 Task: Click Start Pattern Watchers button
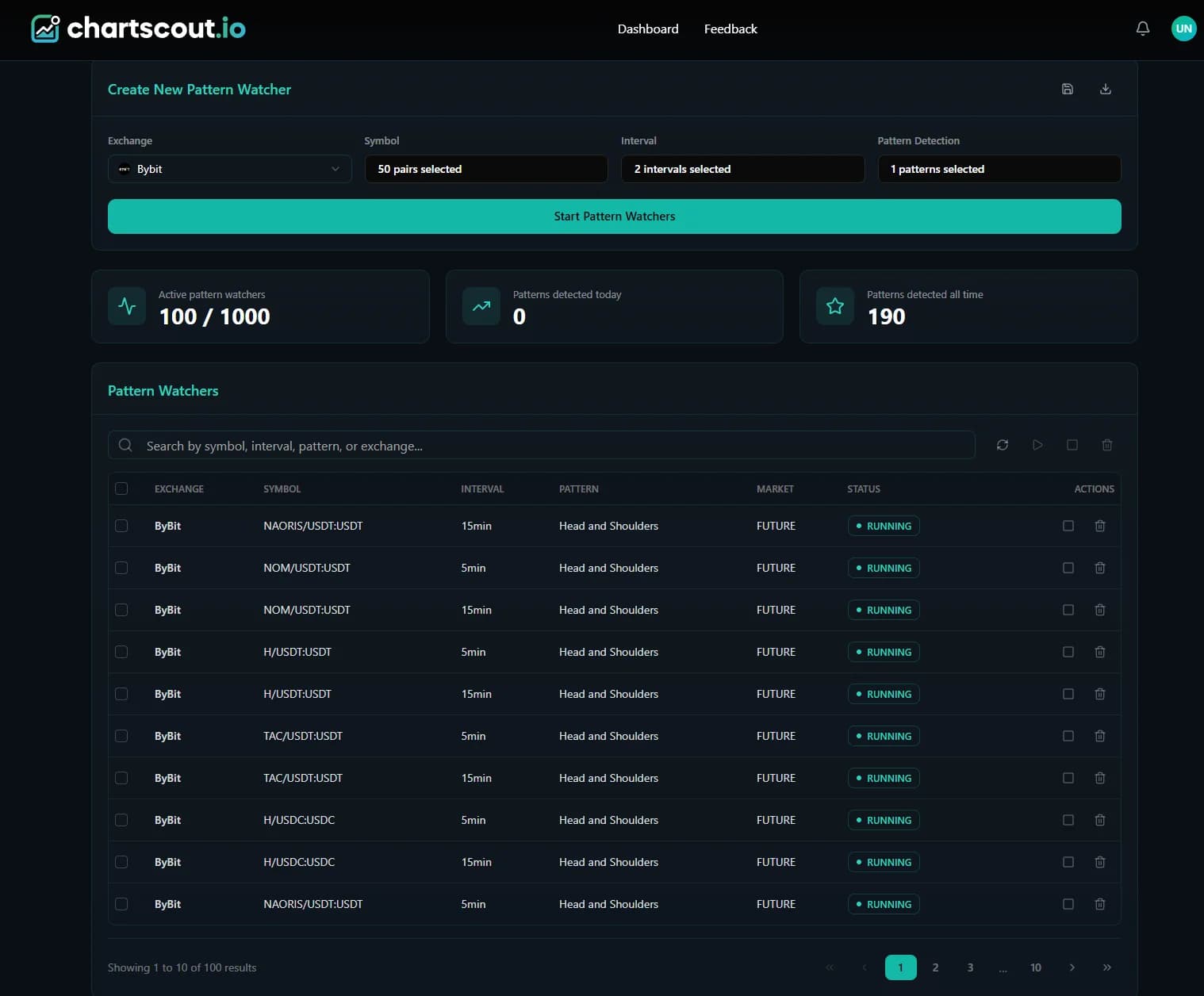click(x=614, y=216)
